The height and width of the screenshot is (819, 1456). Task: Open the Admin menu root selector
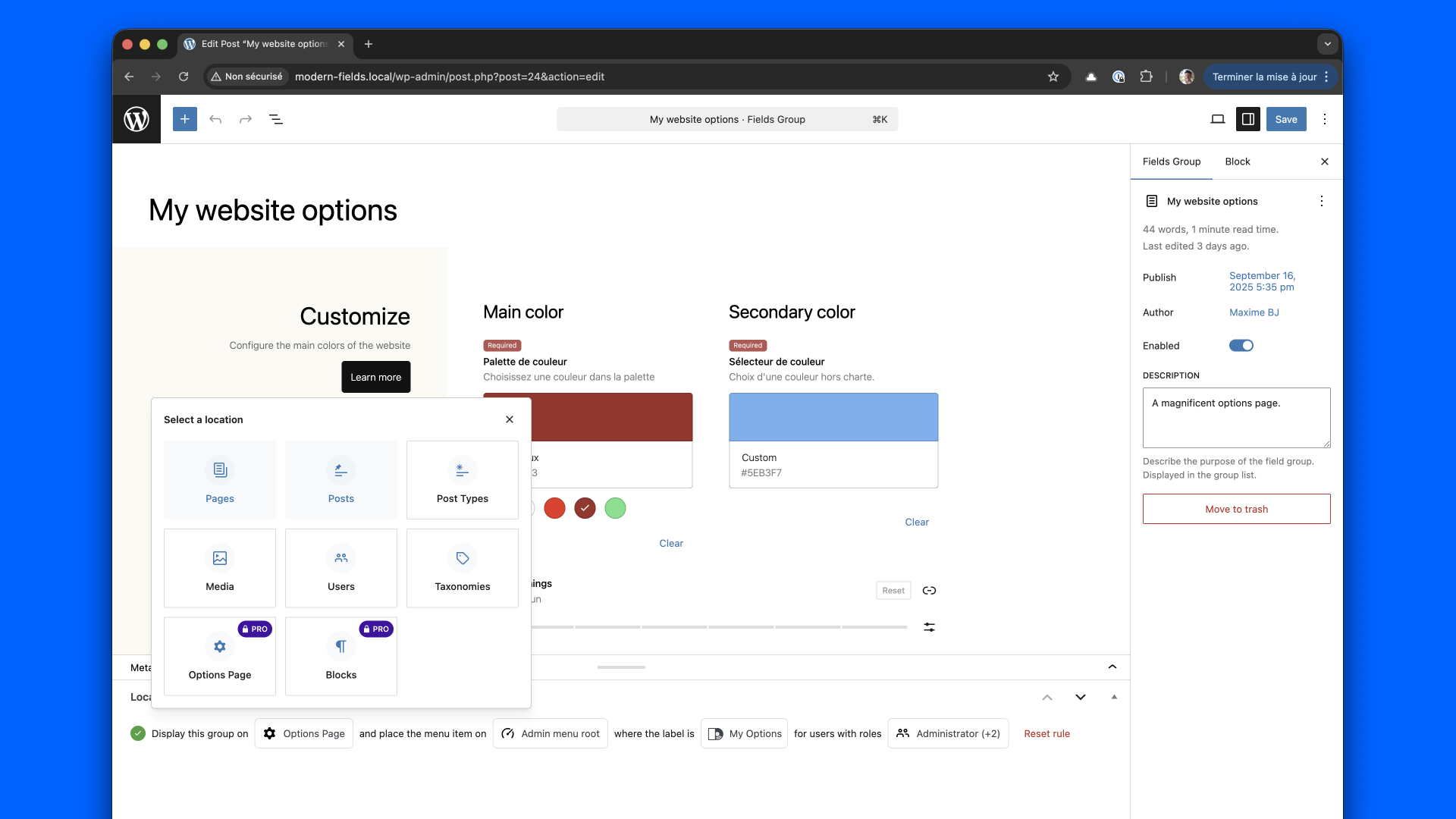[x=551, y=733]
